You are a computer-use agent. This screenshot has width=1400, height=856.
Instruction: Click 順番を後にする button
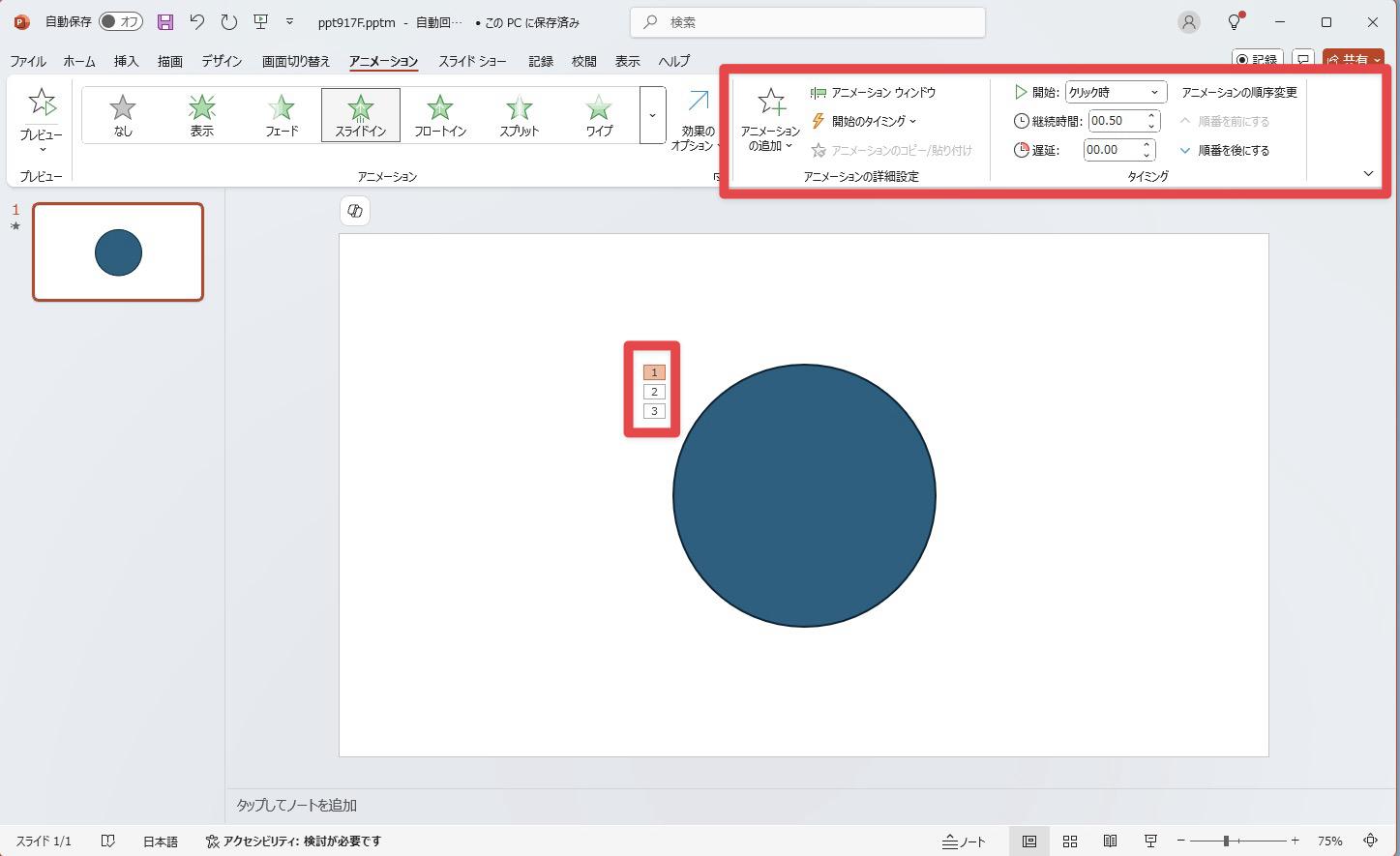pyautogui.click(x=1225, y=150)
